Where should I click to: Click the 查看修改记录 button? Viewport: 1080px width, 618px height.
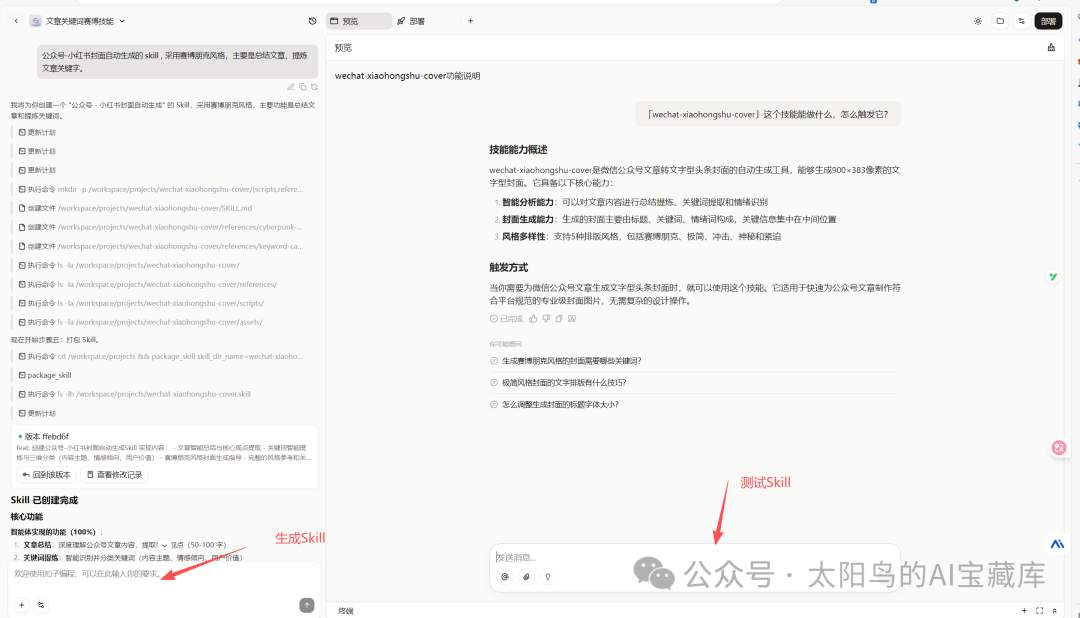pos(114,475)
